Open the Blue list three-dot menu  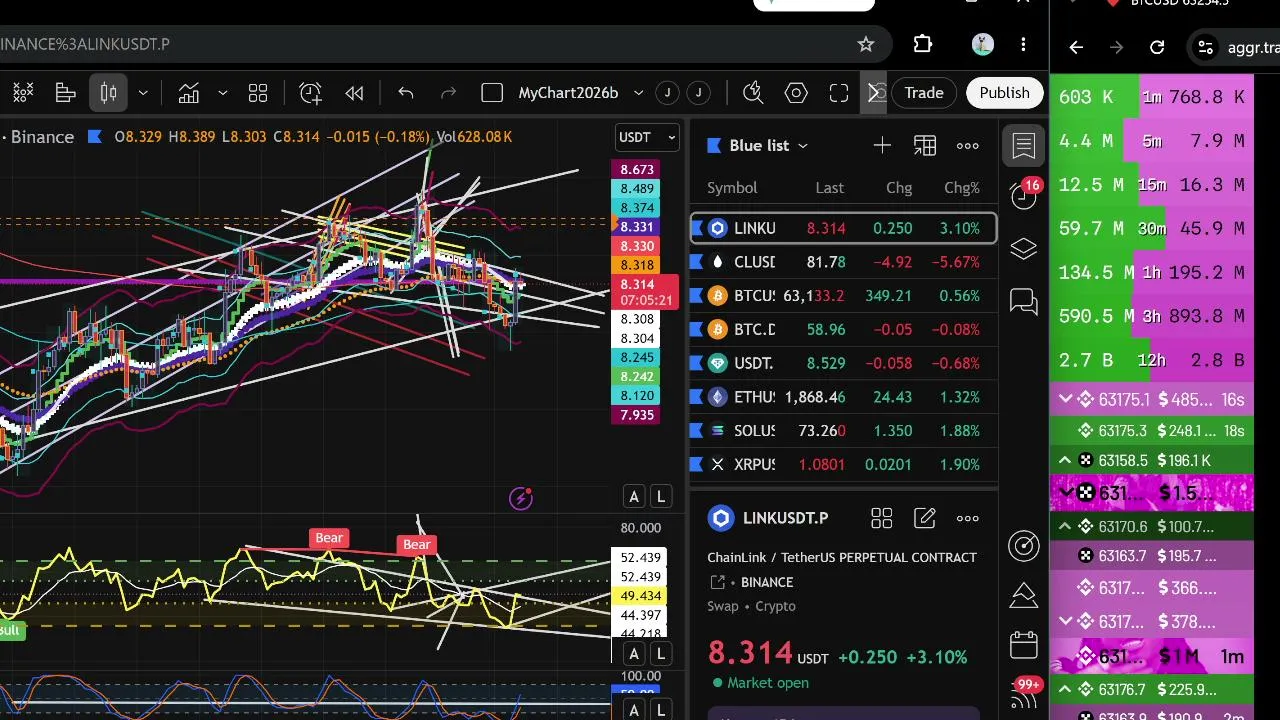(968, 146)
